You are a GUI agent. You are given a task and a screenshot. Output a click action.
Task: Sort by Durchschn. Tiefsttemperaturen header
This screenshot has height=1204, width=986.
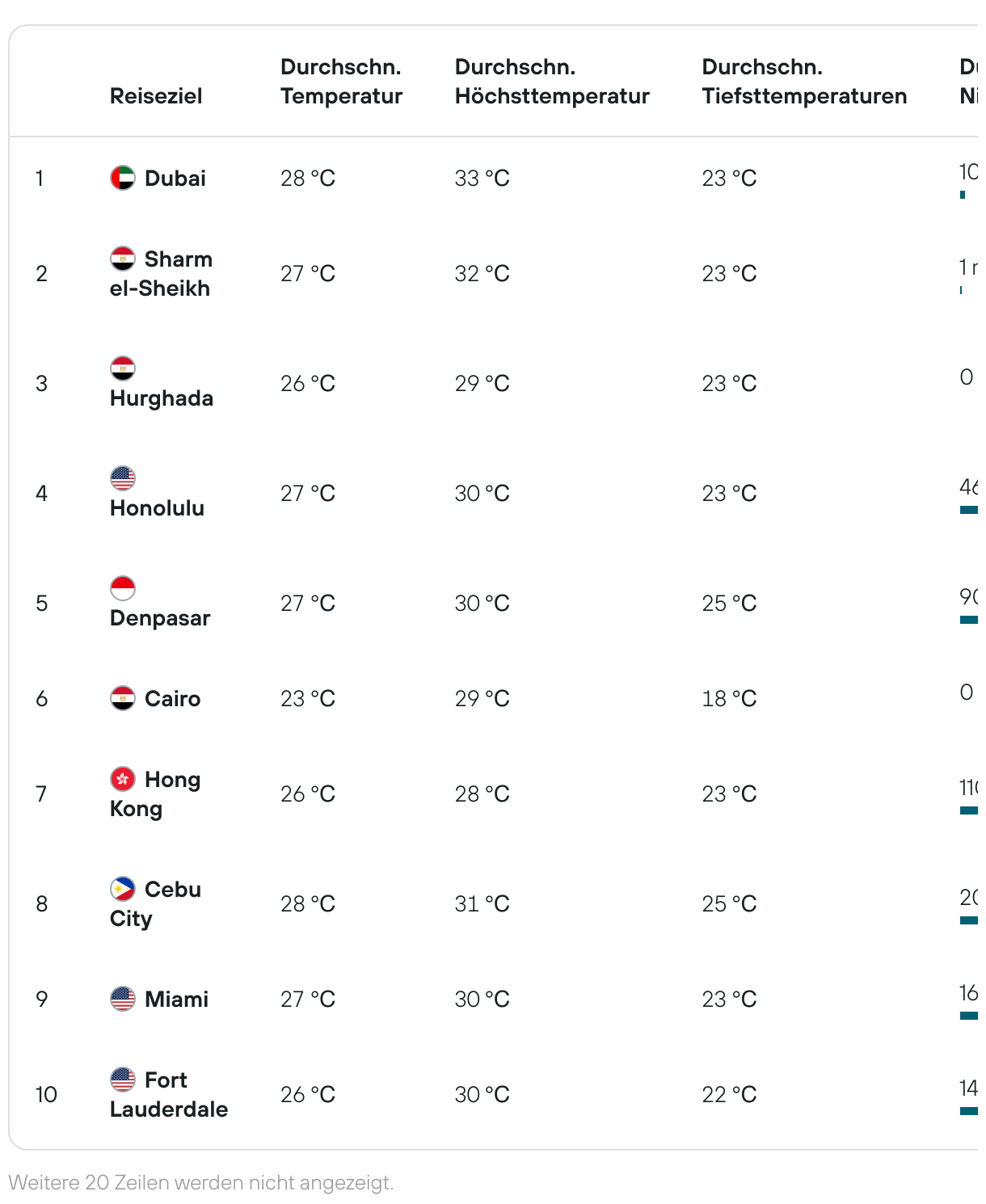coord(804,82)
